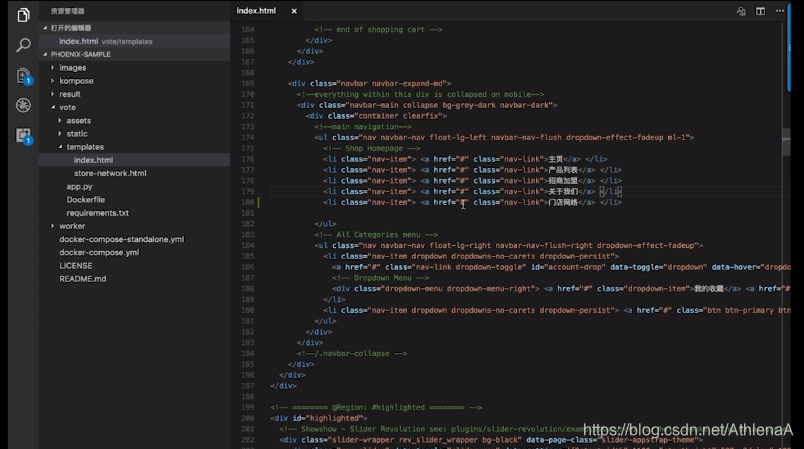Open the LICENSE file

[x=134, y=266]
